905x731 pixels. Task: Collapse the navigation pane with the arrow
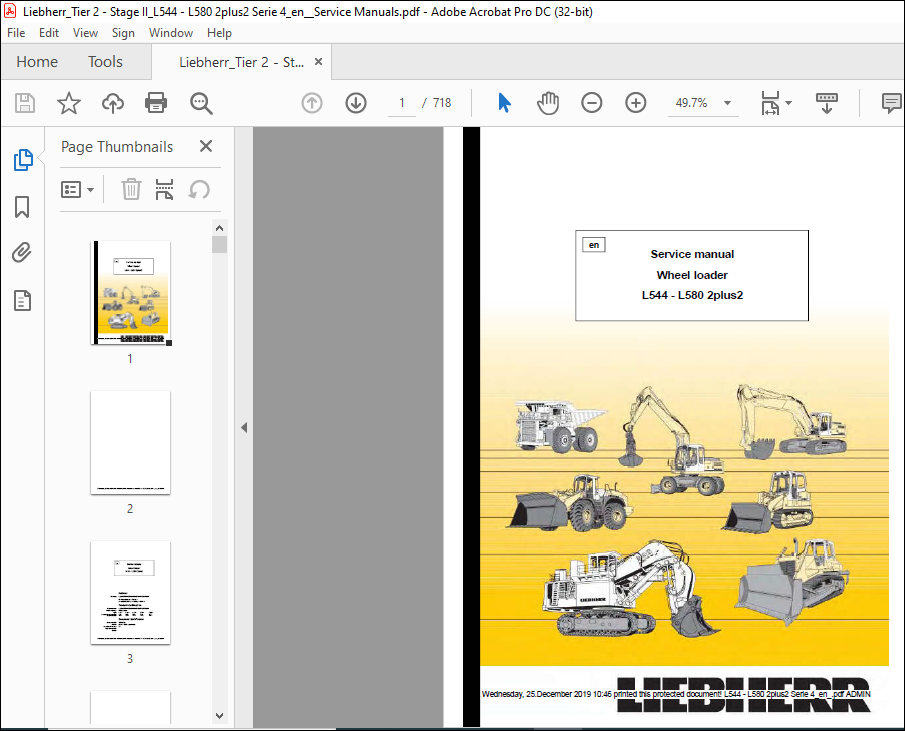(244, 428)
